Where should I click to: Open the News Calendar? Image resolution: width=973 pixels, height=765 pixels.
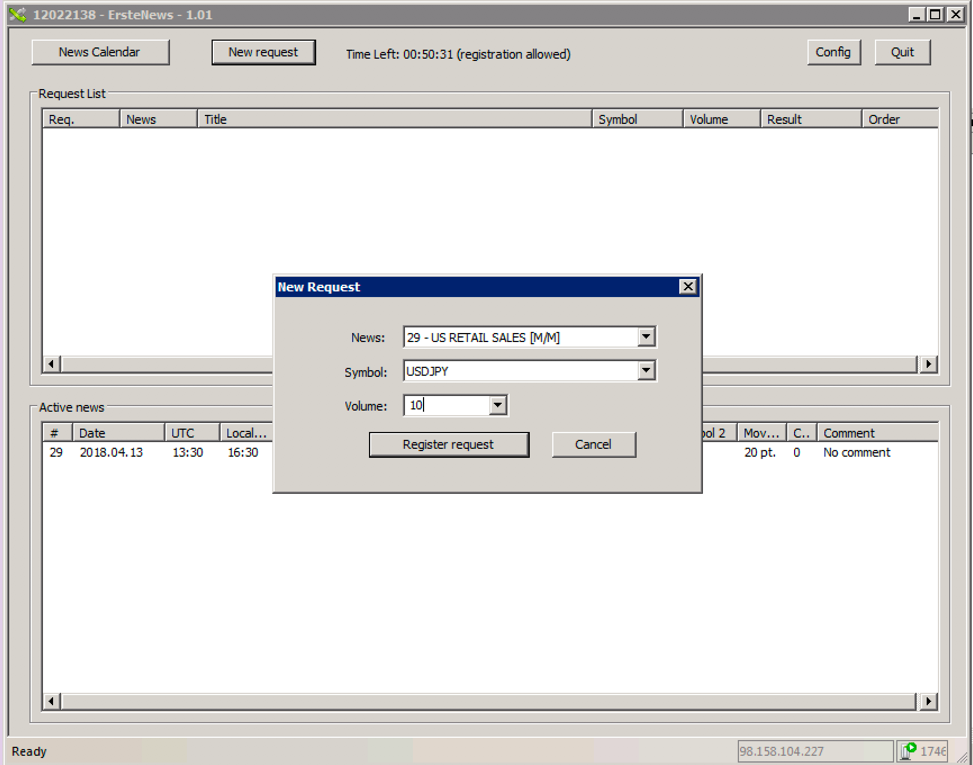point(100,52)
